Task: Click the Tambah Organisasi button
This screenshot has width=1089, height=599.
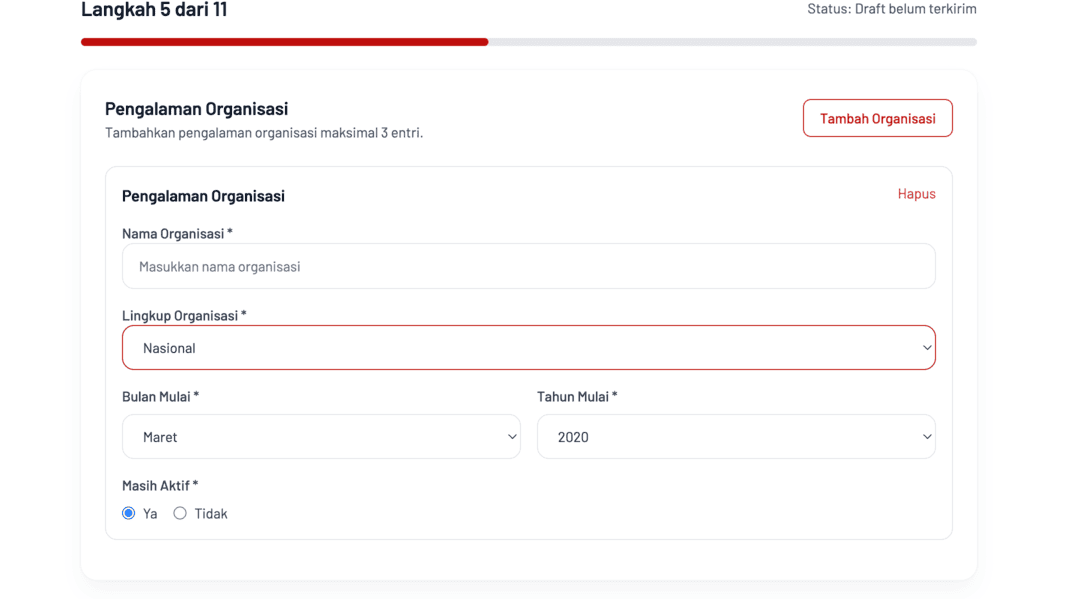Action: (x=877, y=118)
